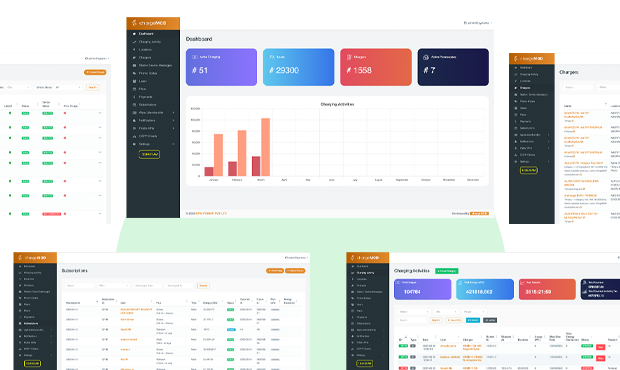The height and width of the screenshot is (370, 620).
Task: Click the Promo Codes icon in center sidebar
Action: coord(134,73)
